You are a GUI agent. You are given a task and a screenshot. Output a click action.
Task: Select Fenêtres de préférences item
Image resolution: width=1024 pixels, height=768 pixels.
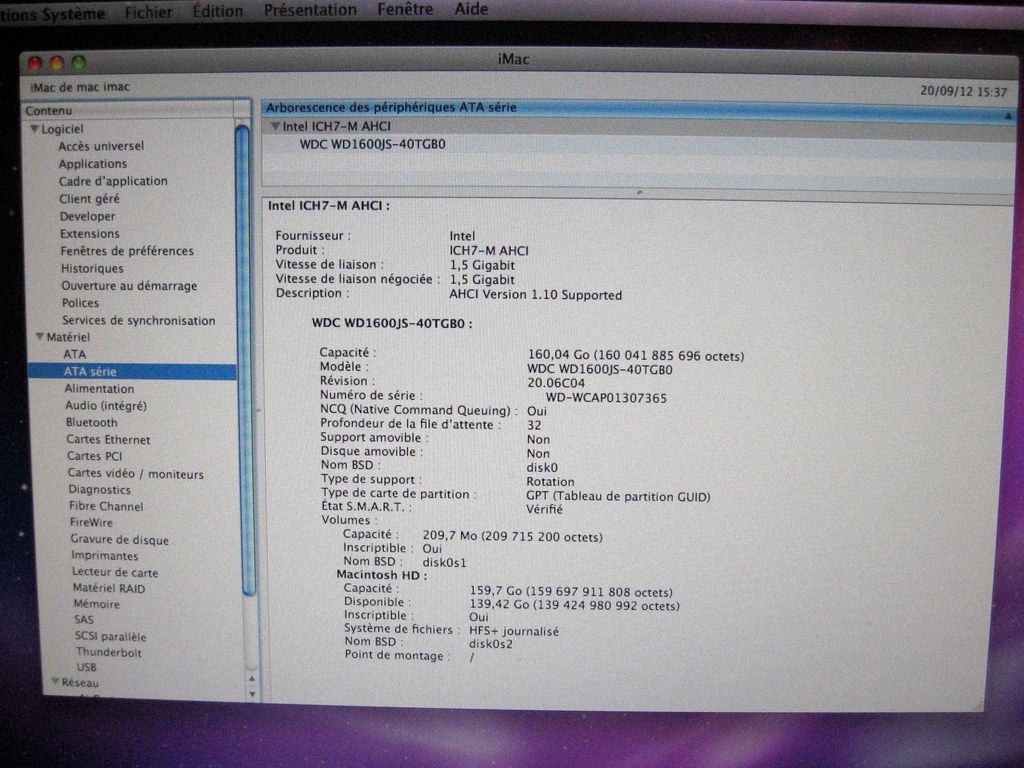pos(127,251)
